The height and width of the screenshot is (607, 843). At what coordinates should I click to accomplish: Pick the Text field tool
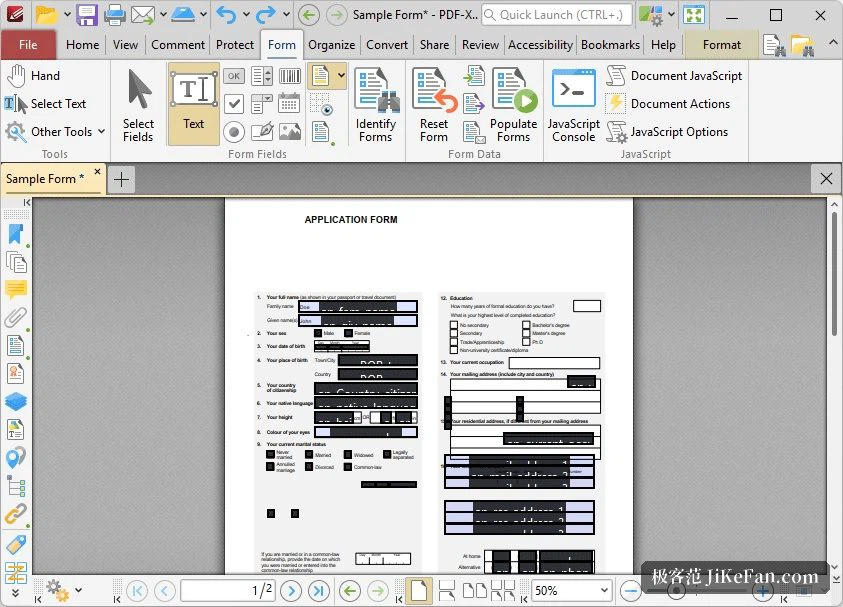194,104
